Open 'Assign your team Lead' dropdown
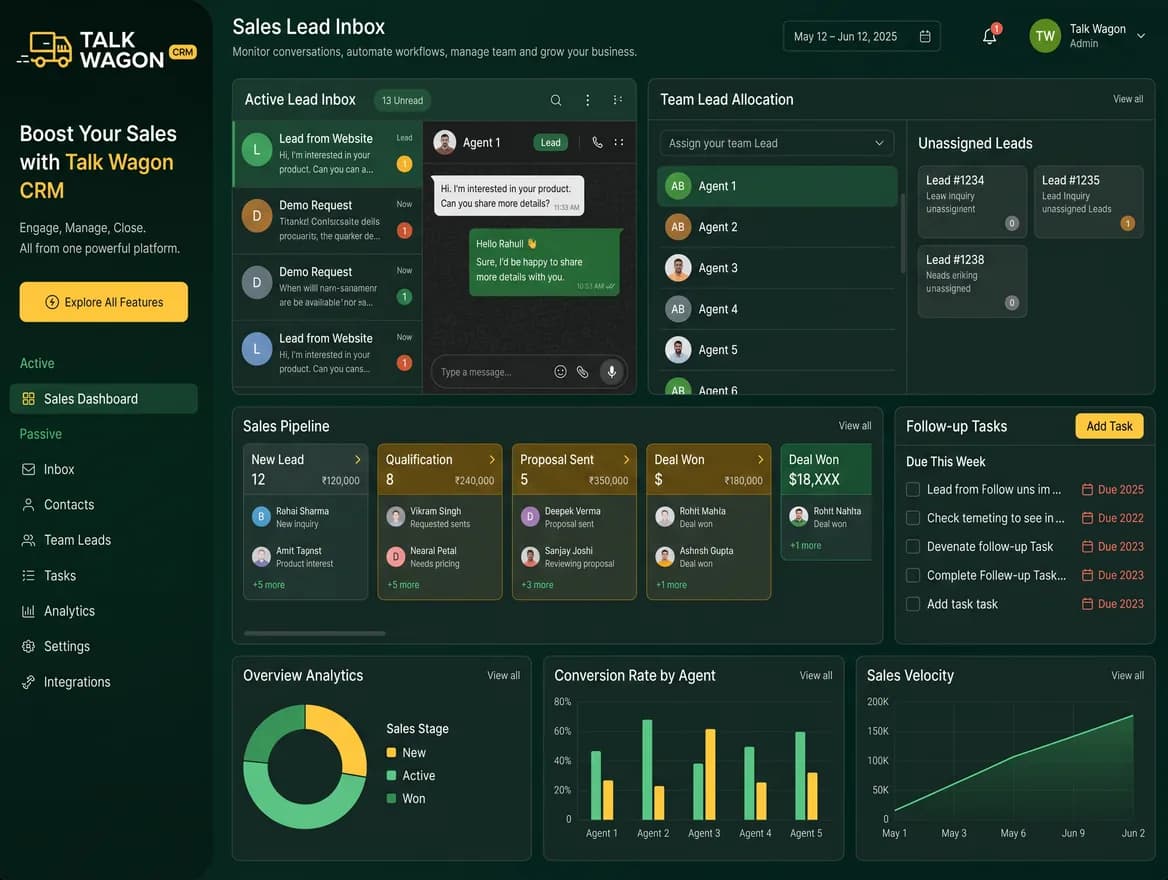 [777, 143]
